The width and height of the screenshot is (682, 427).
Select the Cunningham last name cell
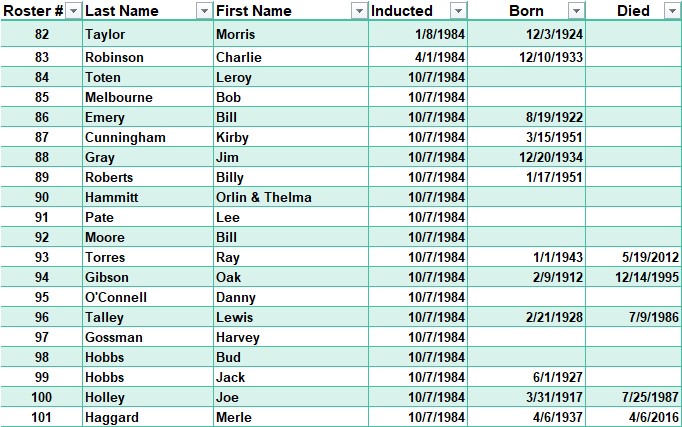[148, 137]
